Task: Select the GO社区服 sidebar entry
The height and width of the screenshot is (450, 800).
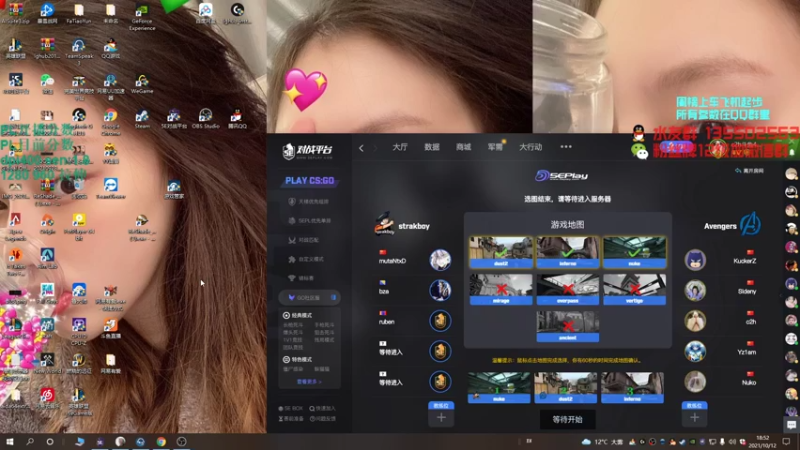Action: click(x=310, y=297)
